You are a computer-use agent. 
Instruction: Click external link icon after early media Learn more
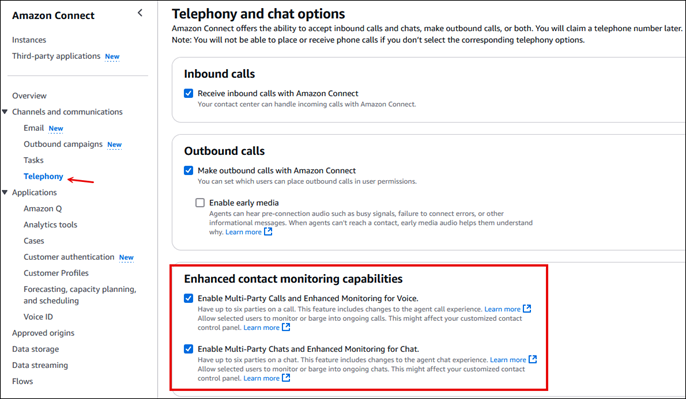(x=268, y=232)
